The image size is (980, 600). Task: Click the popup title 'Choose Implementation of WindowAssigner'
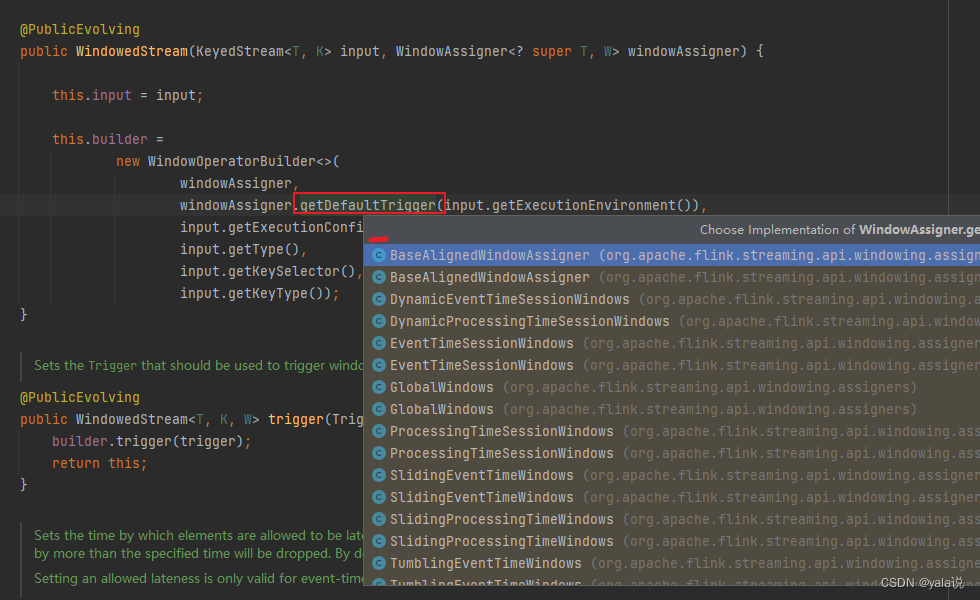(x=839, y=229)
